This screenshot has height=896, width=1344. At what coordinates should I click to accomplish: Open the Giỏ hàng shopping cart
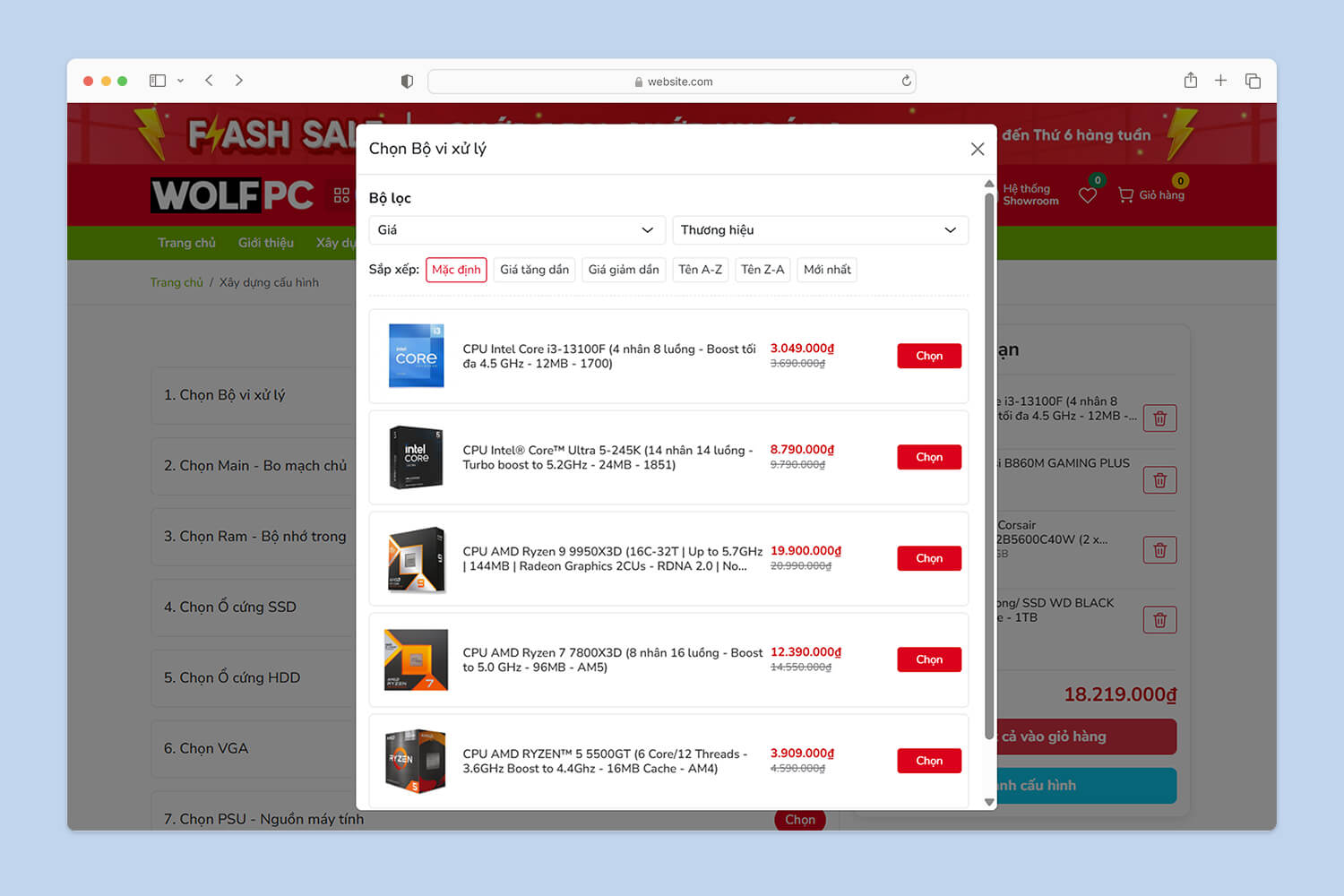click(x=1151, y=194)
